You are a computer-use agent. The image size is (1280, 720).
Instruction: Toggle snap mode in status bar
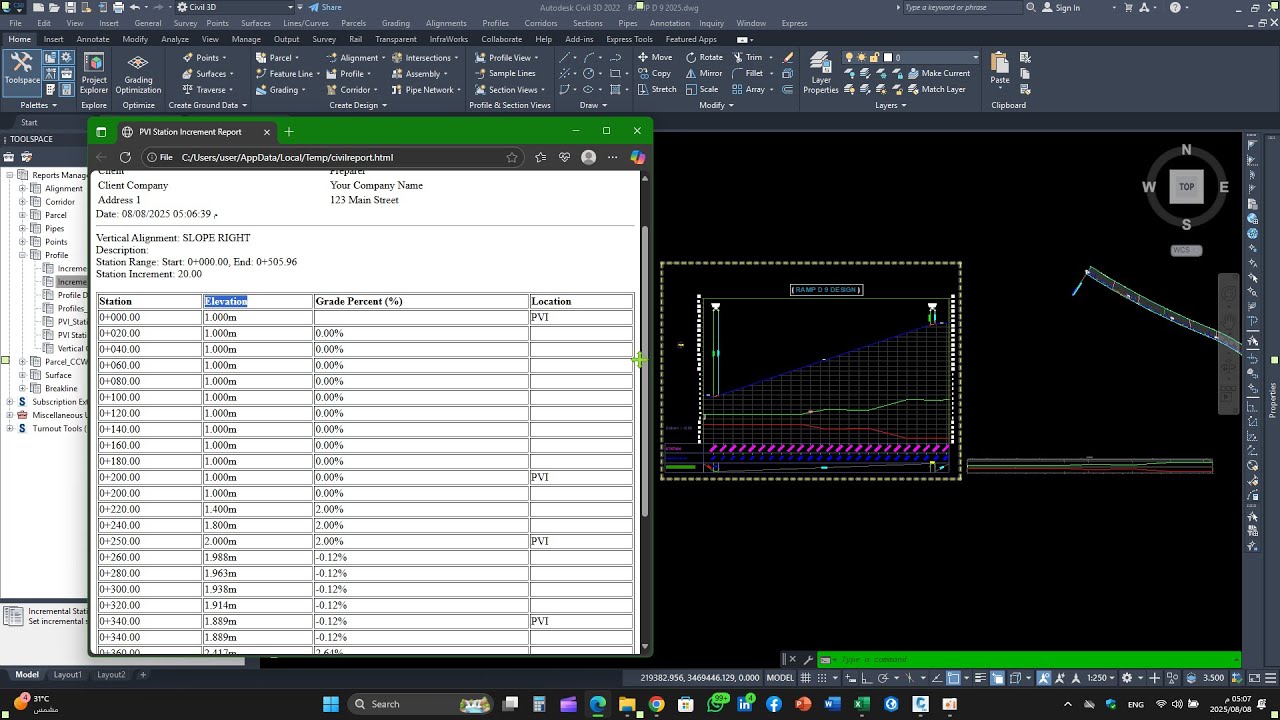pos(823,678)
